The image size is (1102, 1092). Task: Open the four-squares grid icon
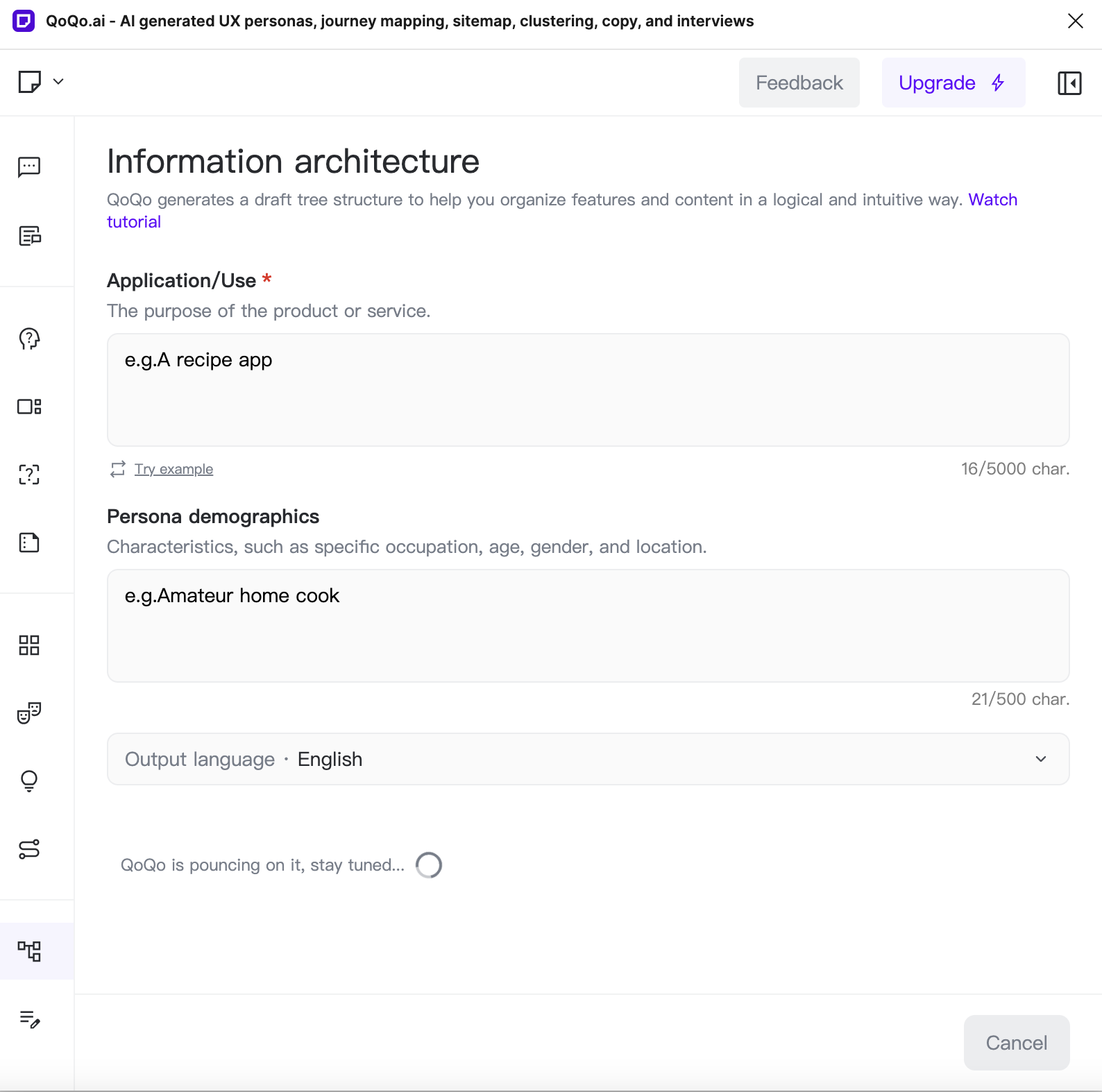[29, 645]
